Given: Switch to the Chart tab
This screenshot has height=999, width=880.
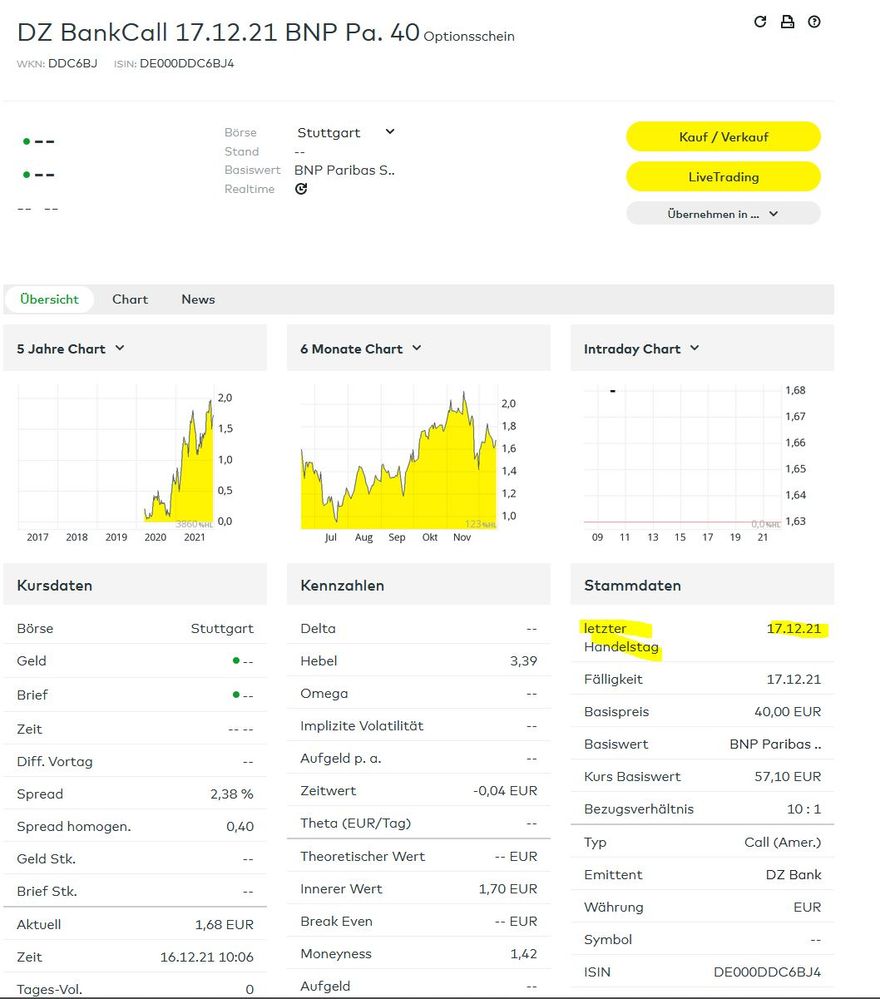Looking at the screenshot, I should [x=130, y=299].
